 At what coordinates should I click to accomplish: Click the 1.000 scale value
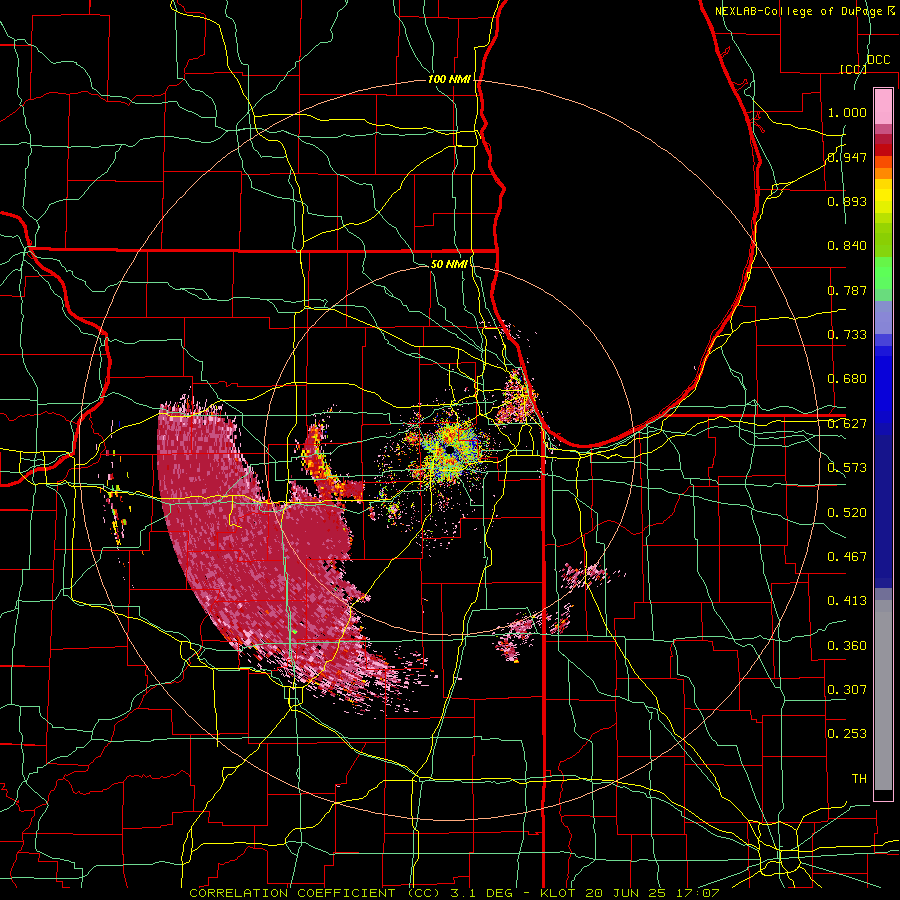point(847,112)
